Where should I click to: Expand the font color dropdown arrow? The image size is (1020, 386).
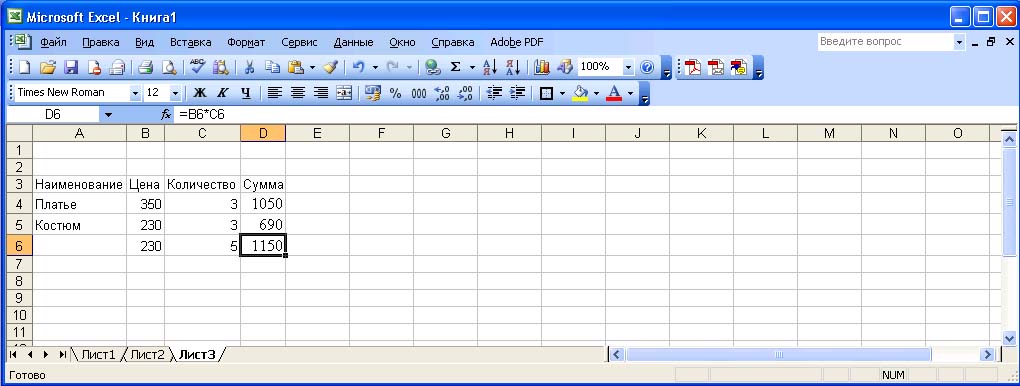(x=630, y=93)
